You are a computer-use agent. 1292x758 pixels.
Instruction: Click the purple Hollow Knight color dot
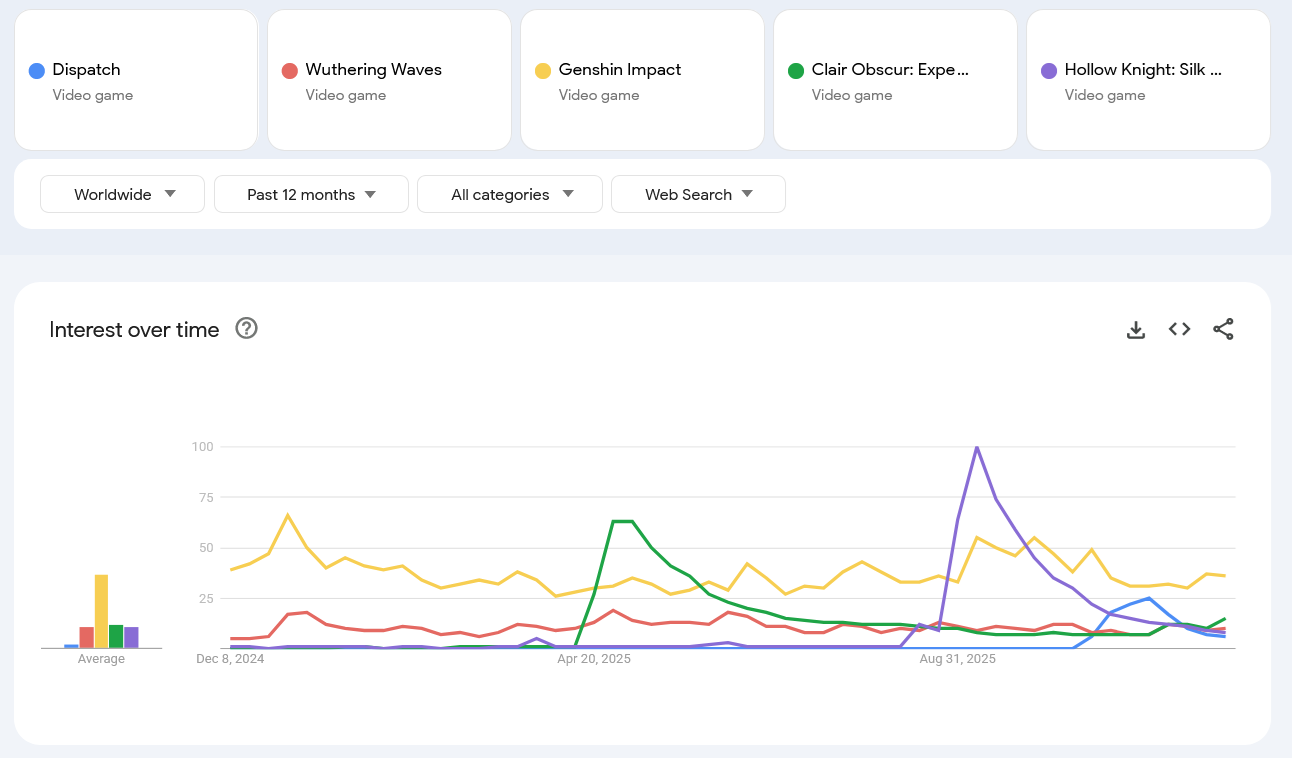(x=1049, y=71)
